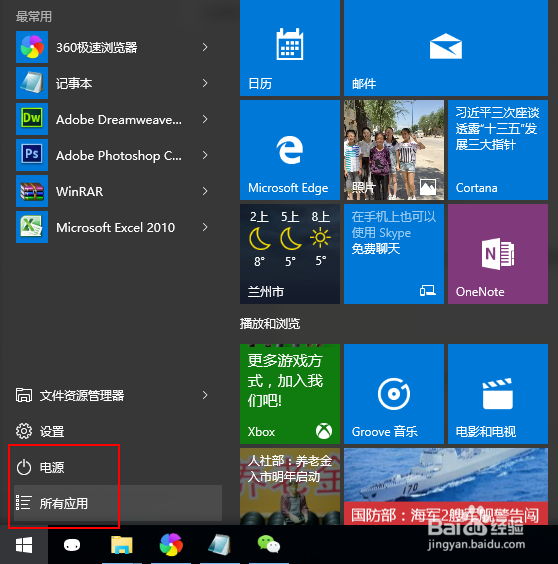
Task: Open the Notepad icon on taskbar
Action: 219,544
